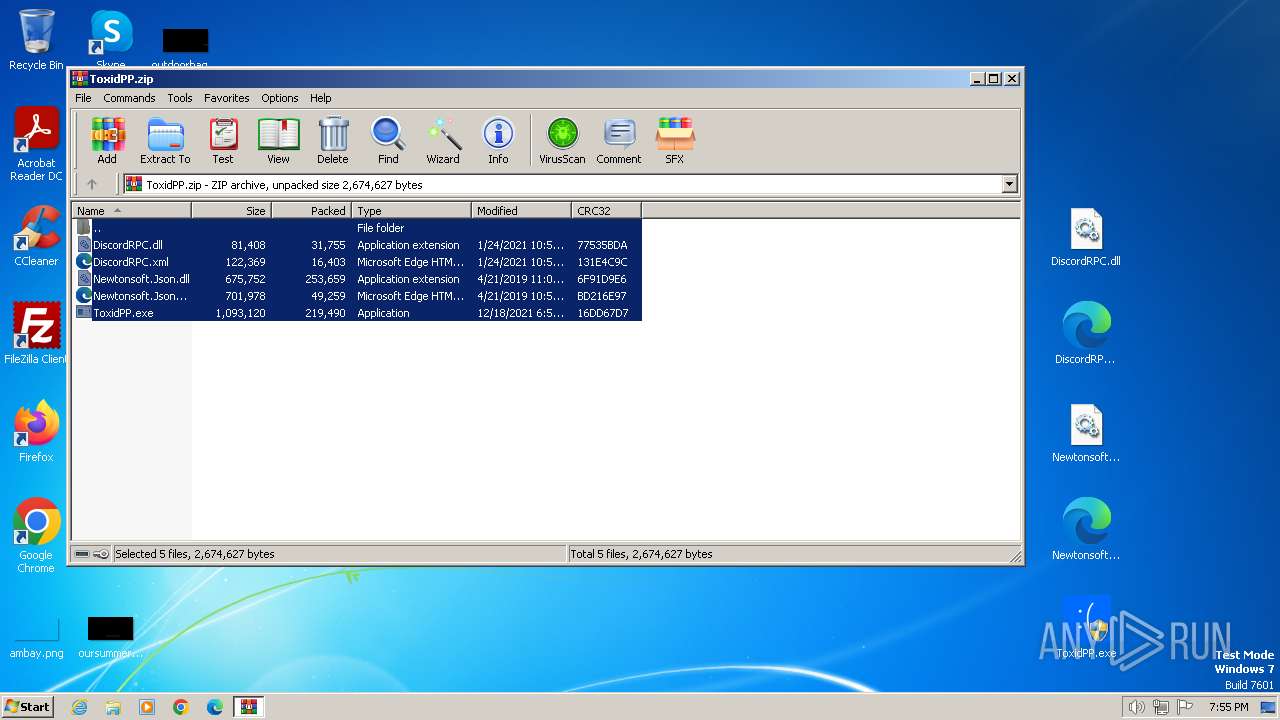Screen dimensions: 1280x720
Task: Select Newtonsoft.Json.dll in the archive list
Action: pos(357,279)
